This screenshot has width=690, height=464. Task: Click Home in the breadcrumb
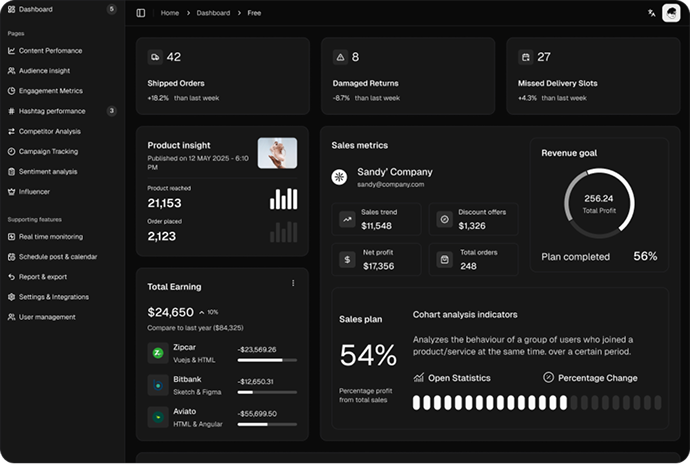coord(170,13)
